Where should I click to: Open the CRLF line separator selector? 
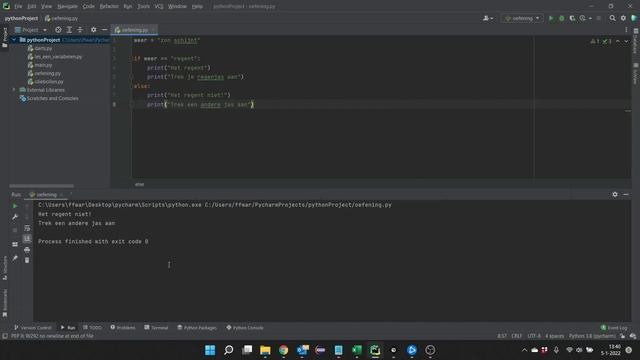pos(517,336)
